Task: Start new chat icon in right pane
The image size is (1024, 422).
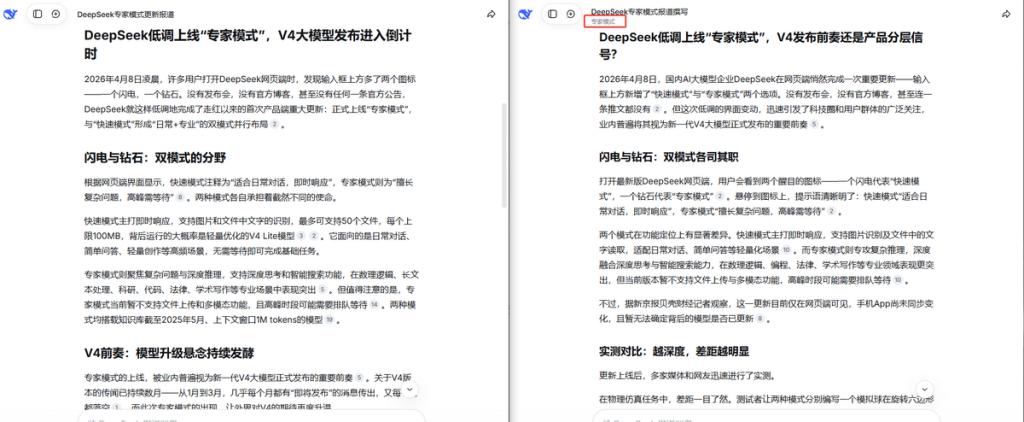Action: (x=570, y=15)
